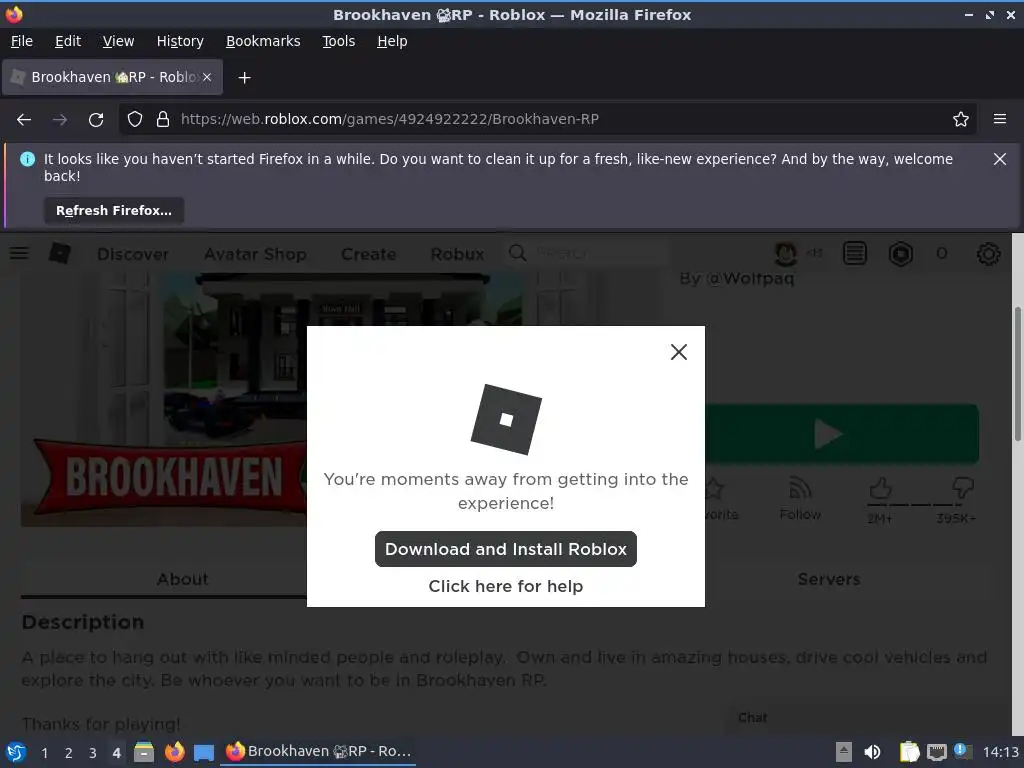Switch to the About tab
The height and width of the screenshot is (768, 1024).
(x=182, y=579)
